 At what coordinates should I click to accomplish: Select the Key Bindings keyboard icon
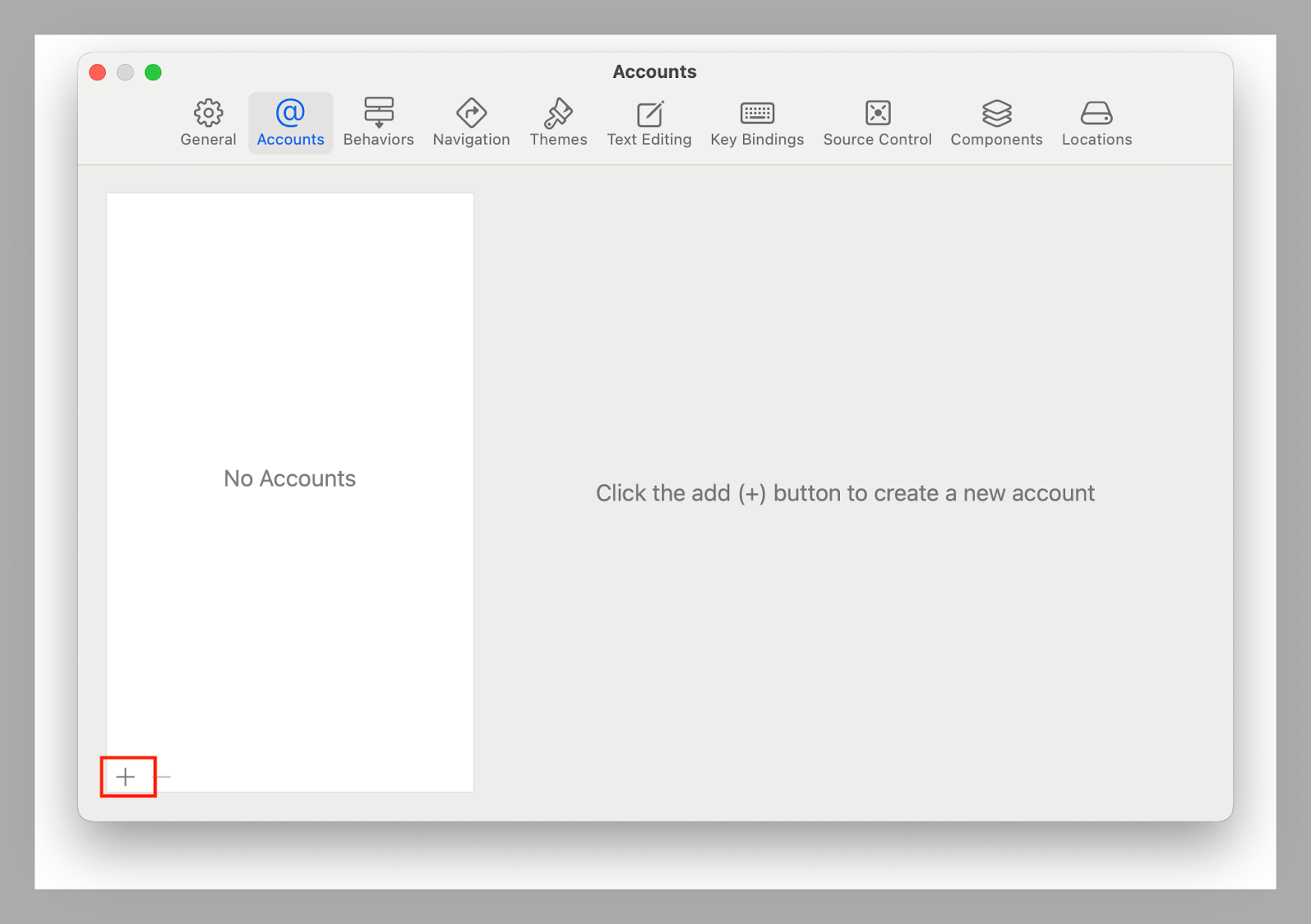point(757,113)
